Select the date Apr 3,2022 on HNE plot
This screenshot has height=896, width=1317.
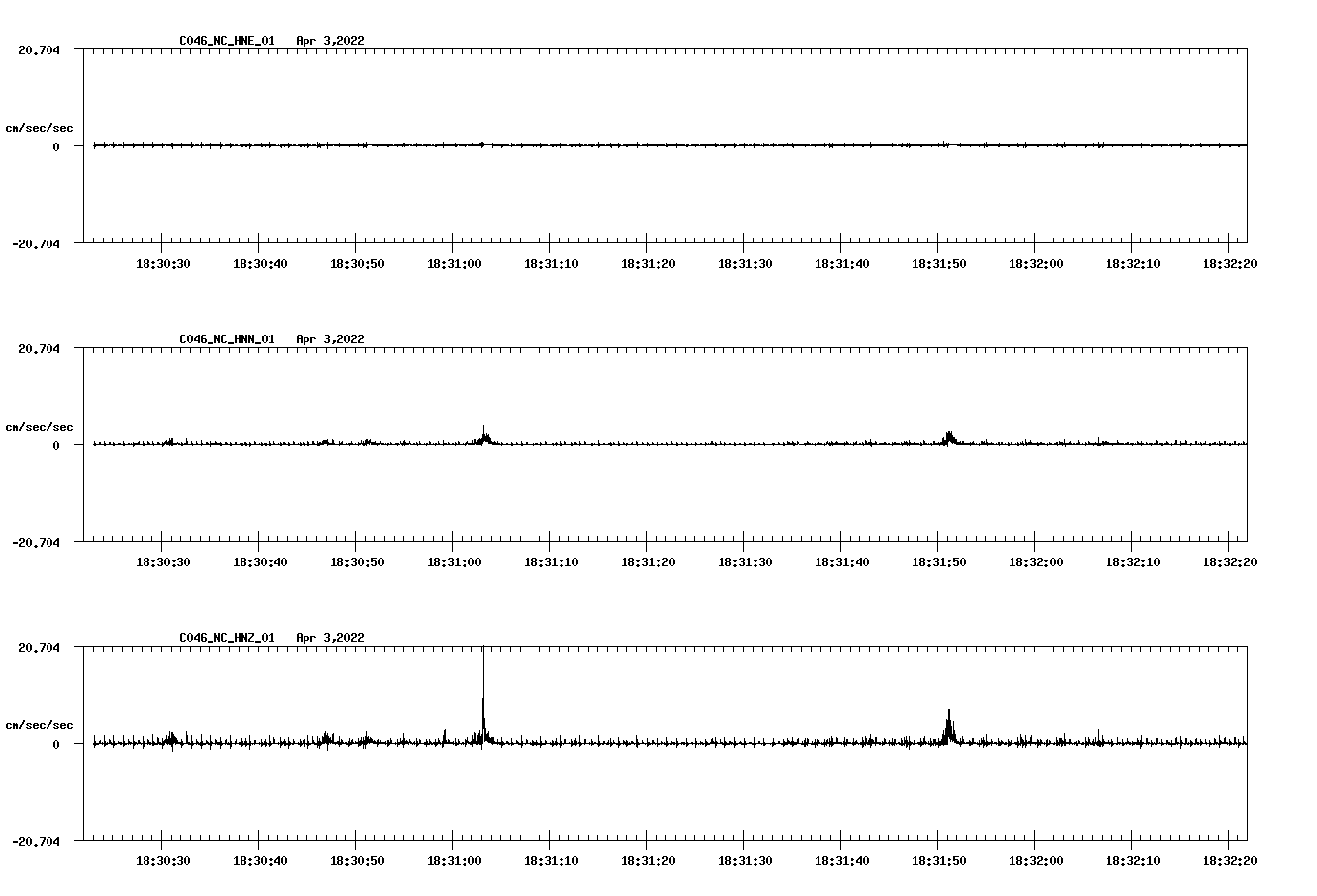pos(330,41)
